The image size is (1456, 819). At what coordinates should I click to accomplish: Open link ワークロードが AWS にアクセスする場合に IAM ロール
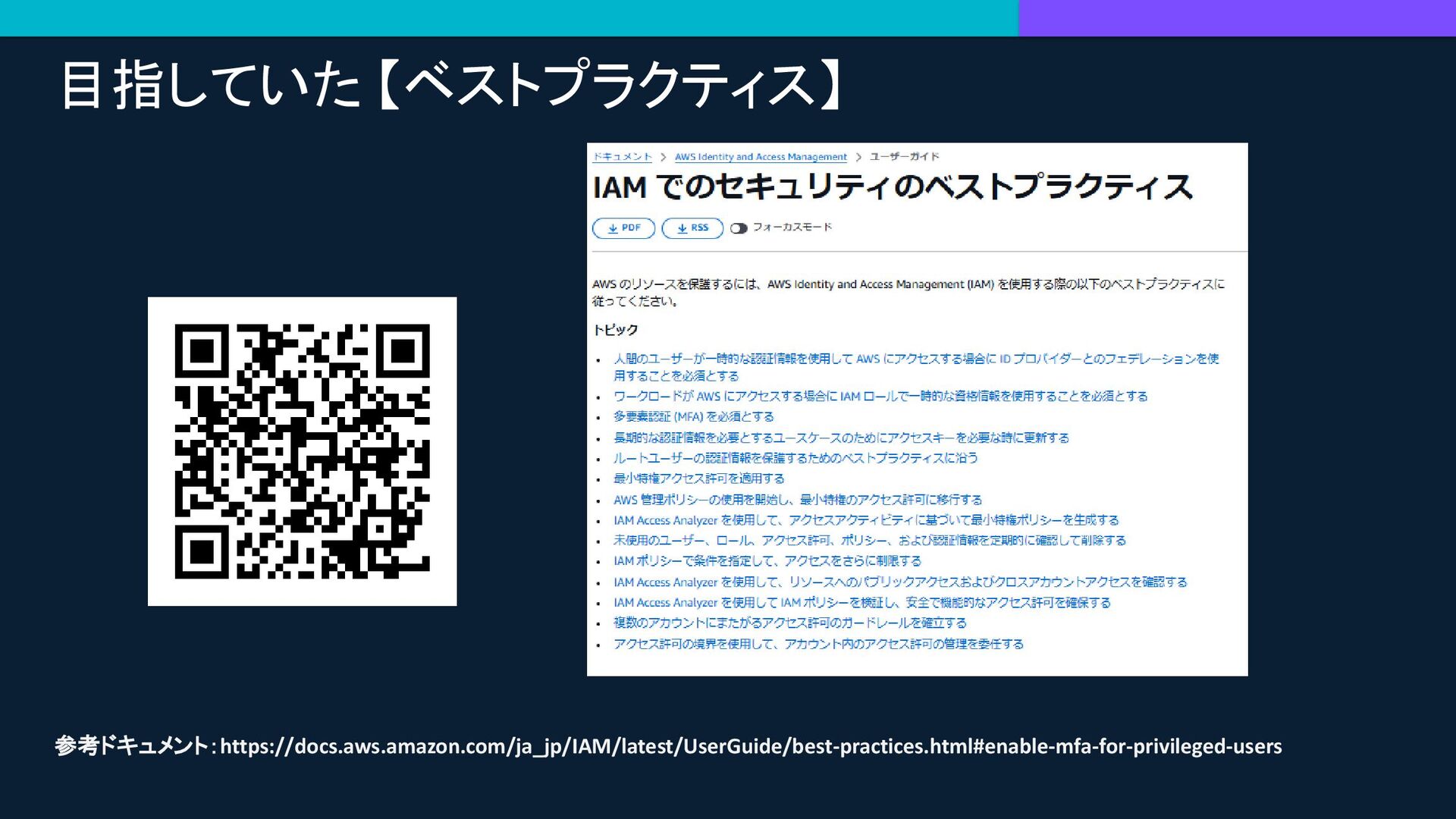(880, 397)
